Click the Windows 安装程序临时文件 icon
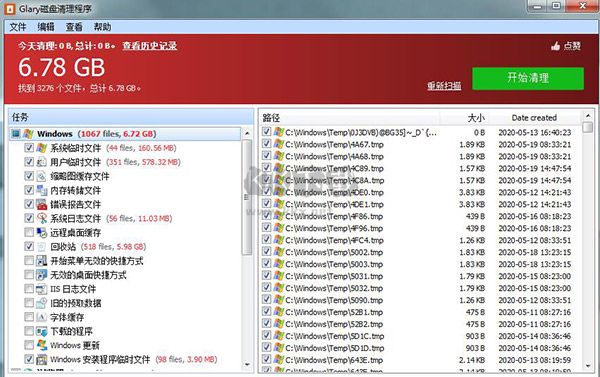600x377 pixels. click(41, 359)
